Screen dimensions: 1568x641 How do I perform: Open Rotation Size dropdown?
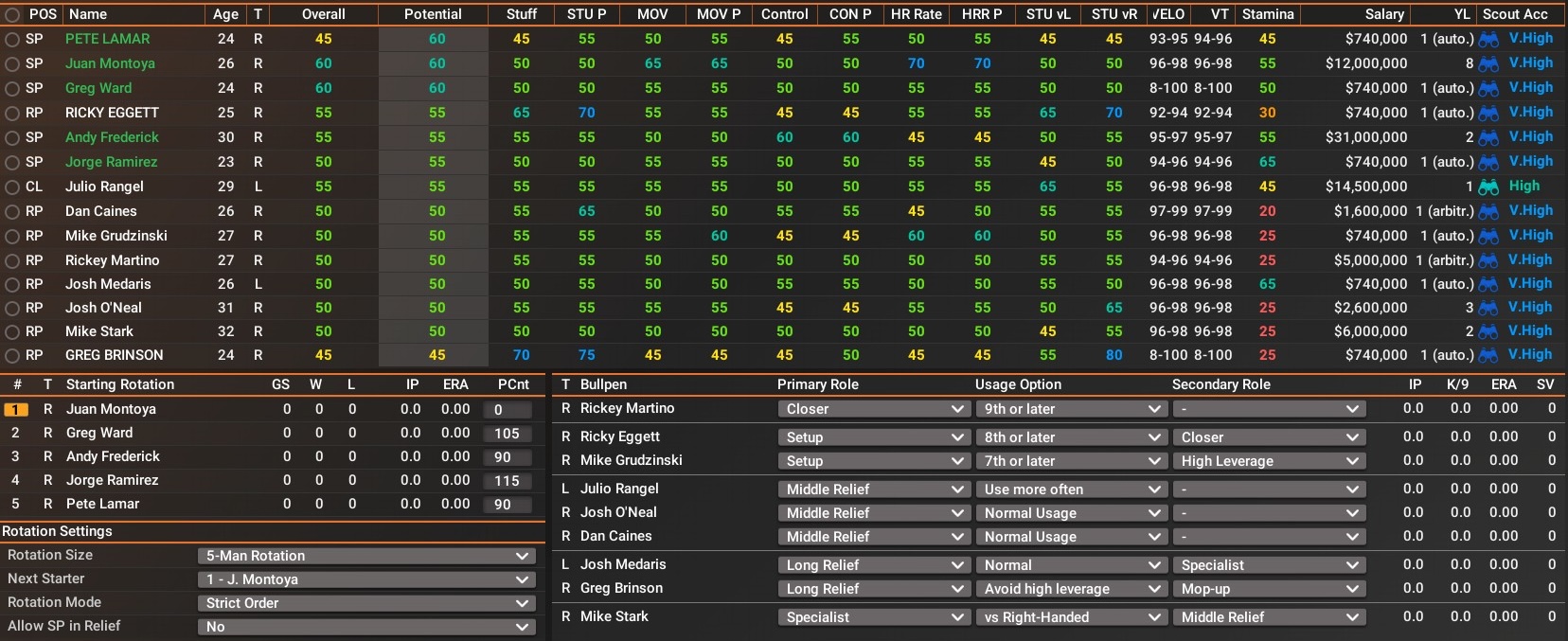(x=366, y=556)
